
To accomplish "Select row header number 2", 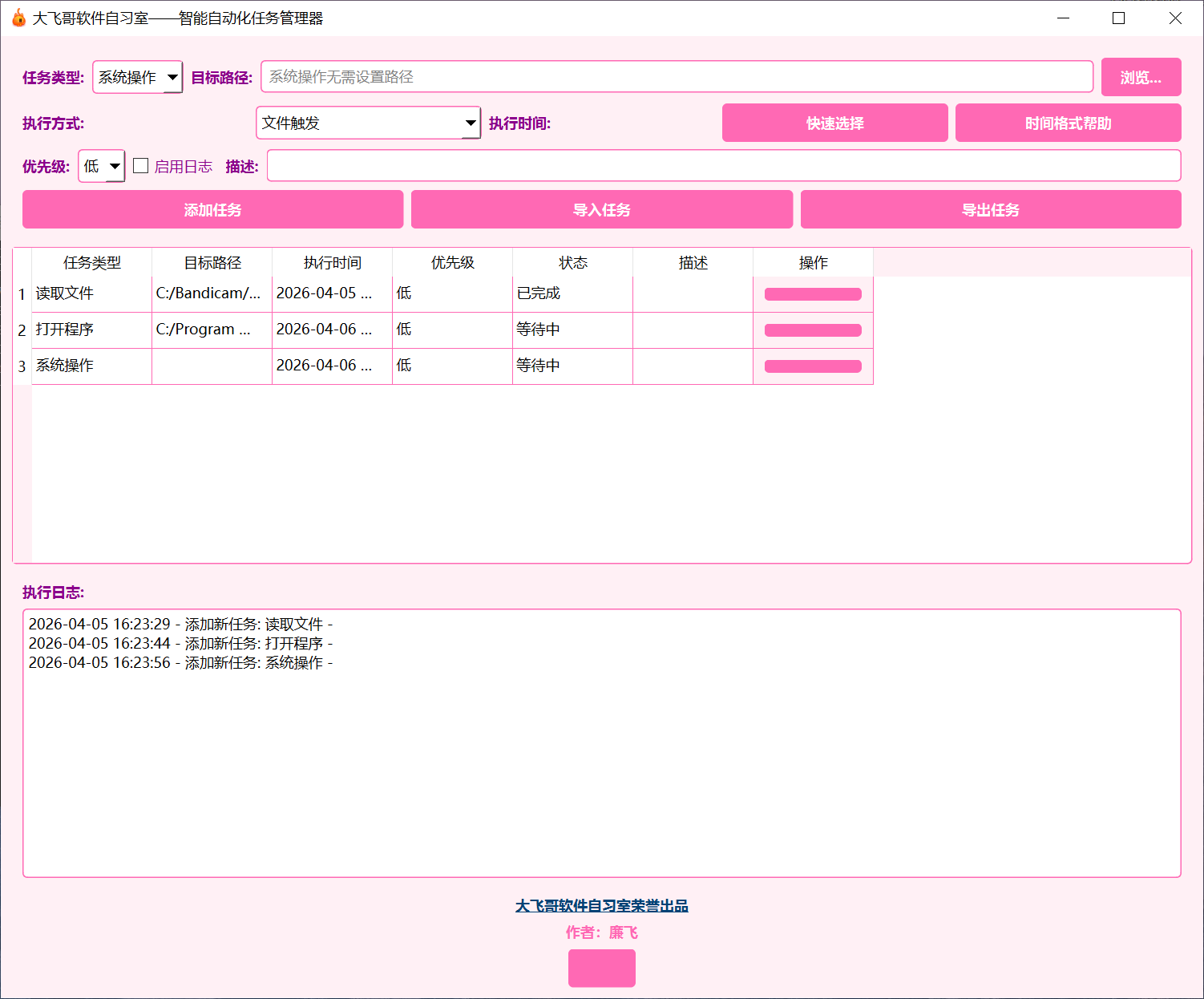I will (22, 330).
